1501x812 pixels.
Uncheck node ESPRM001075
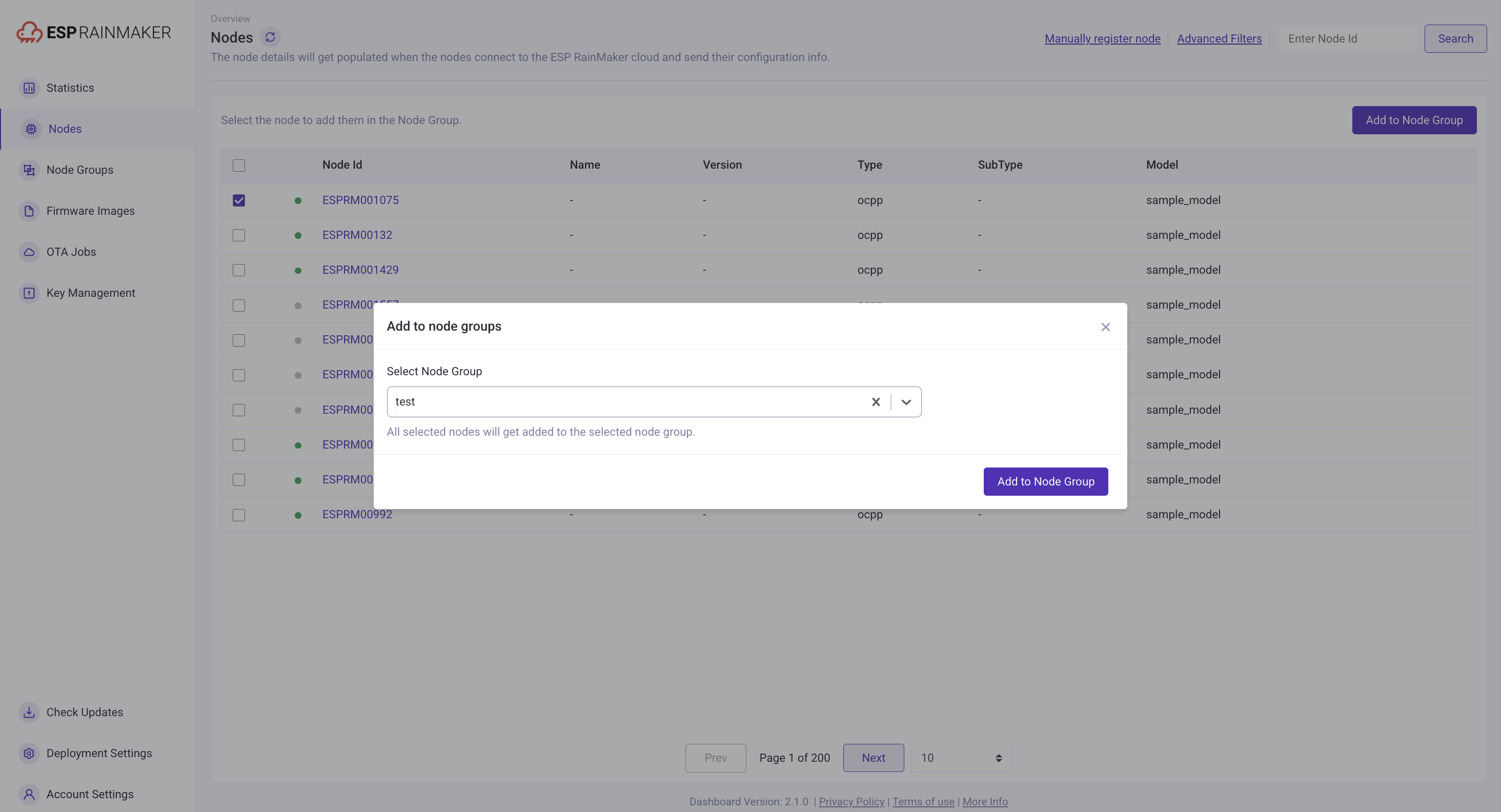239,200
